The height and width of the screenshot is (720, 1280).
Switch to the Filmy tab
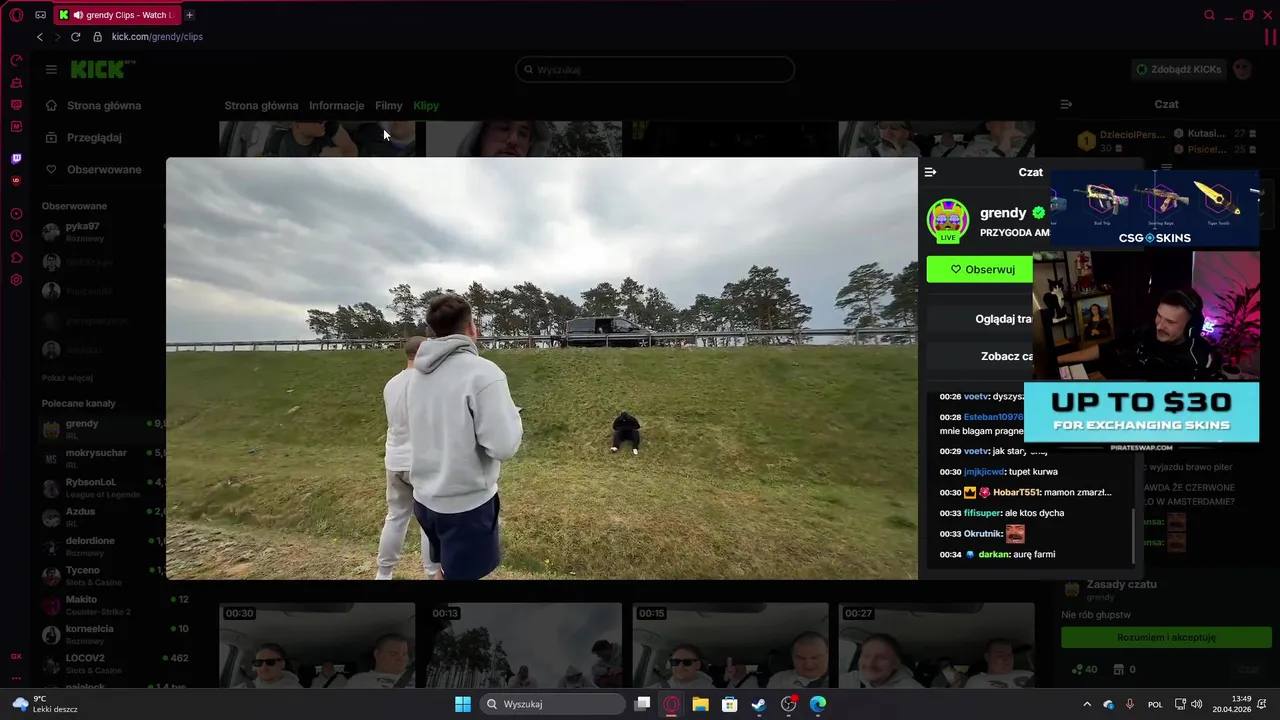coord(389,105)
